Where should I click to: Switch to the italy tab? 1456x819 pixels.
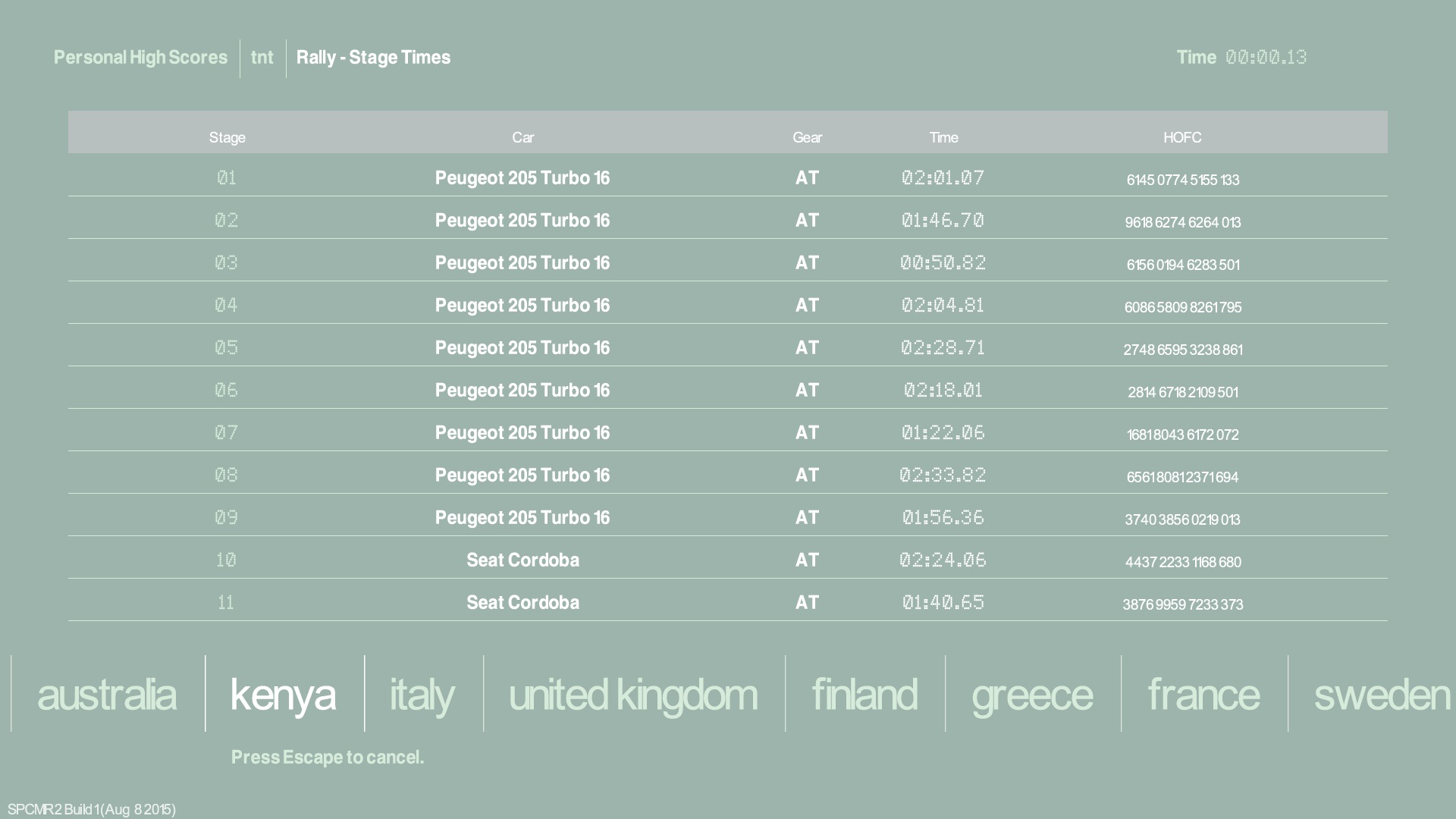point(422,695)
